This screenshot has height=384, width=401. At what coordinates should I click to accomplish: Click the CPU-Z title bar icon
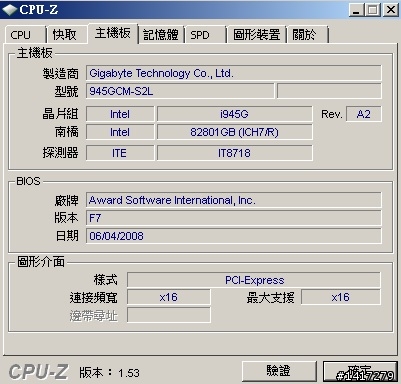[x=9, y=10]
